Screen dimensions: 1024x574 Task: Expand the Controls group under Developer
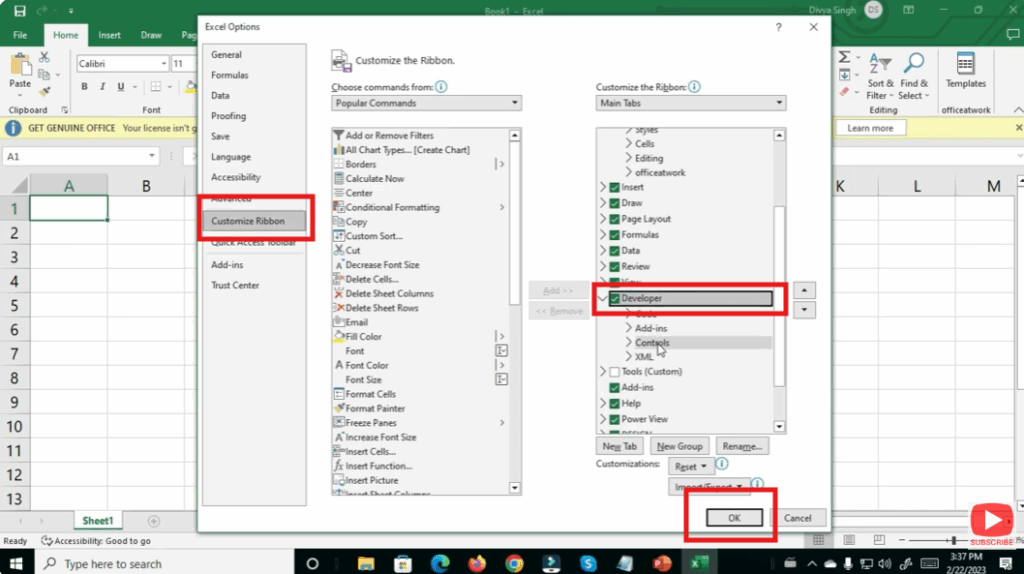pyautogui.click(x=629, y=342)
